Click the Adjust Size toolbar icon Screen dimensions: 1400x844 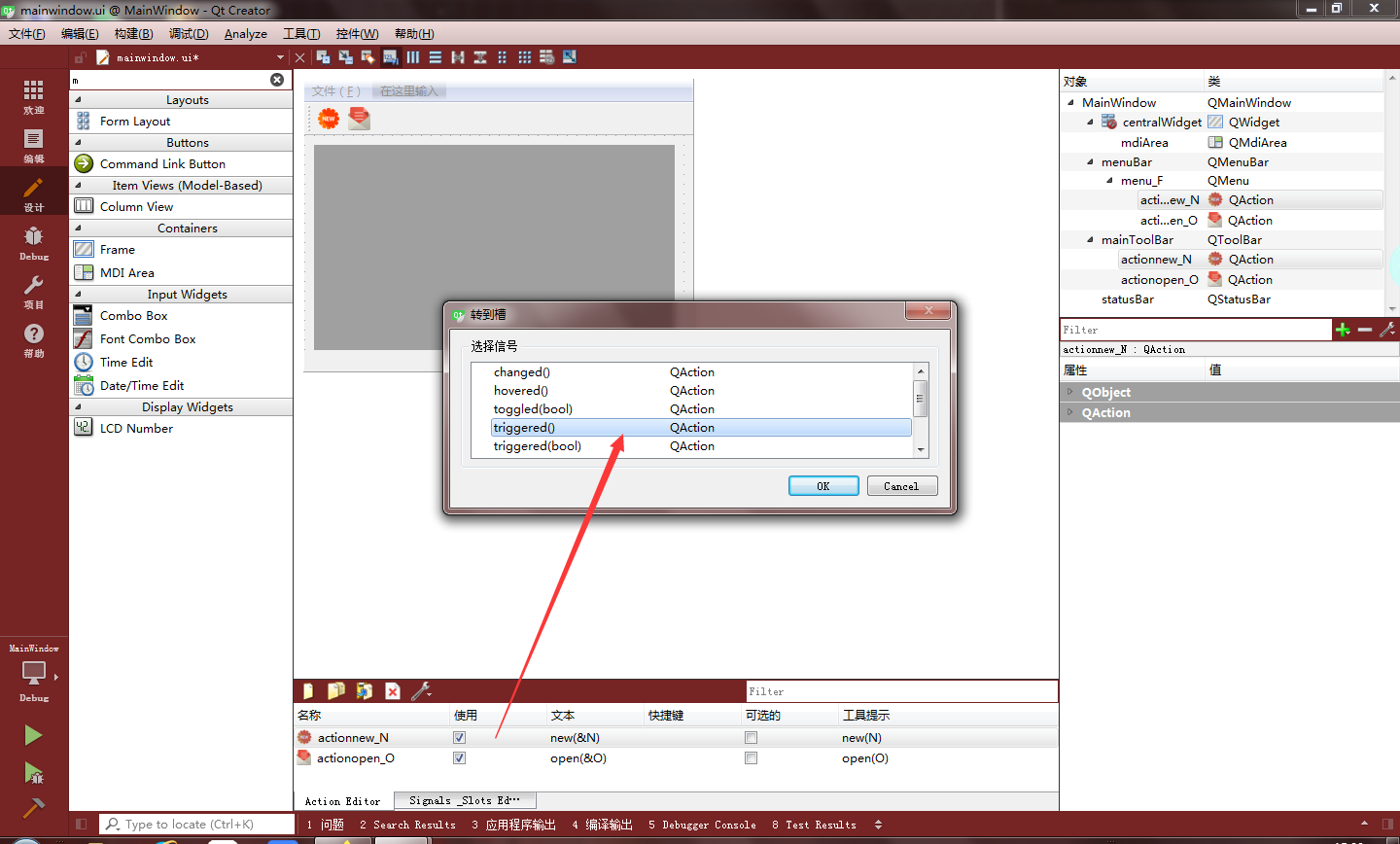569,56
